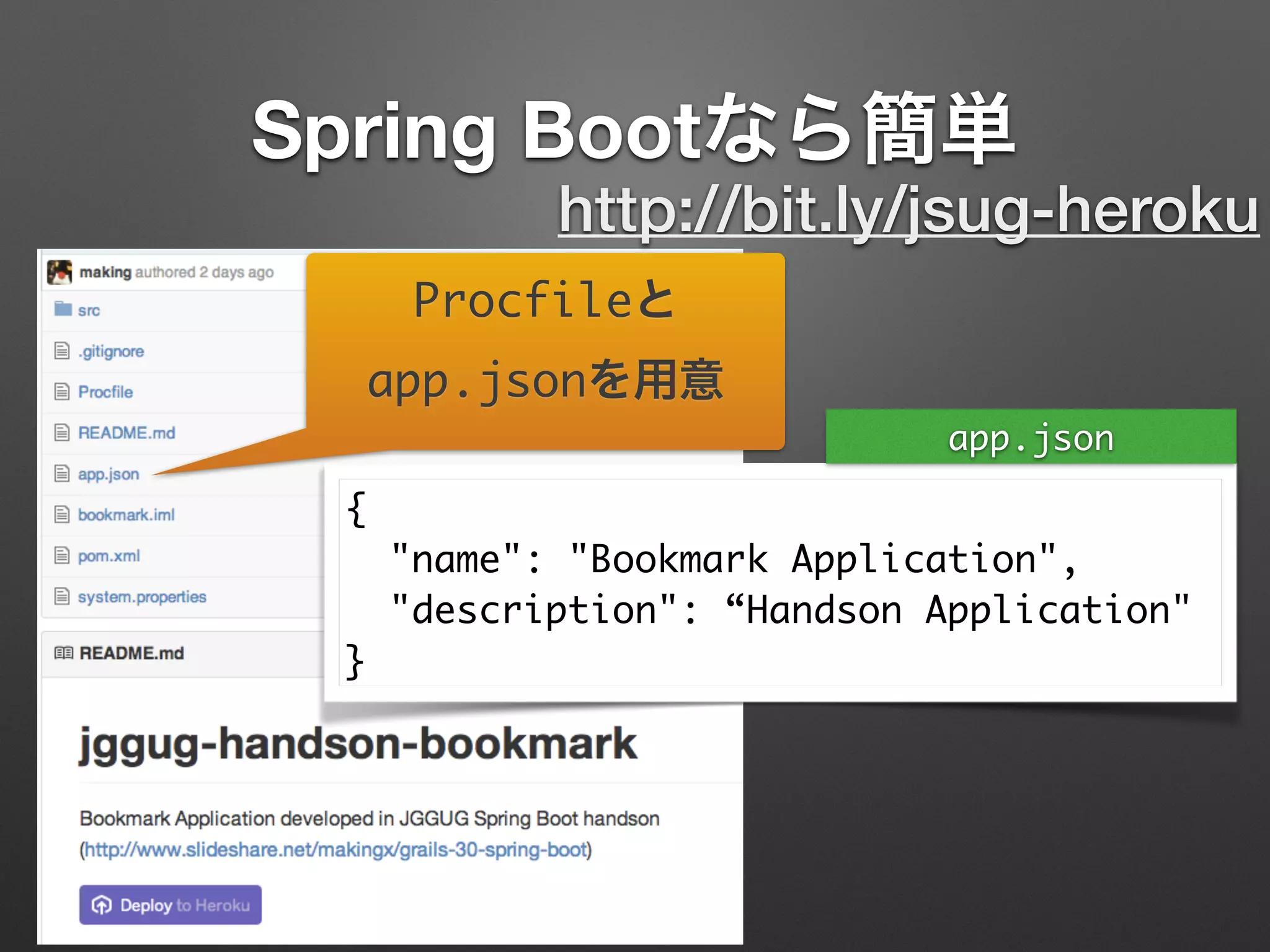
Task: Open the pom.xml file
Action: click(109, 556)
